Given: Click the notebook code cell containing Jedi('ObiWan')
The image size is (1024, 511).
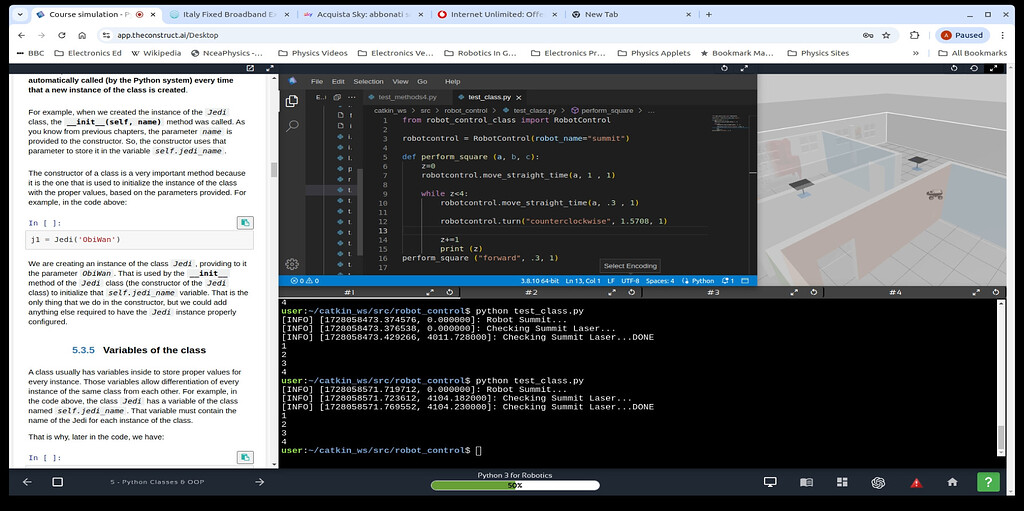Looking at the screenshot, I should coord(139,240).
